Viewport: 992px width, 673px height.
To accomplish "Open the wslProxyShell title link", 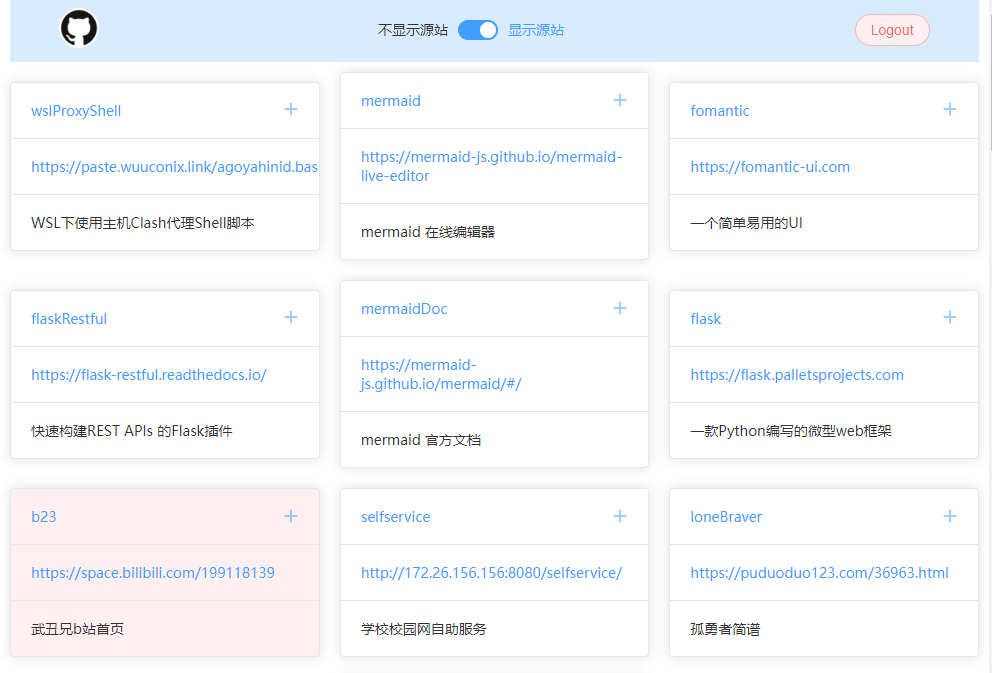I will (76, 111).
